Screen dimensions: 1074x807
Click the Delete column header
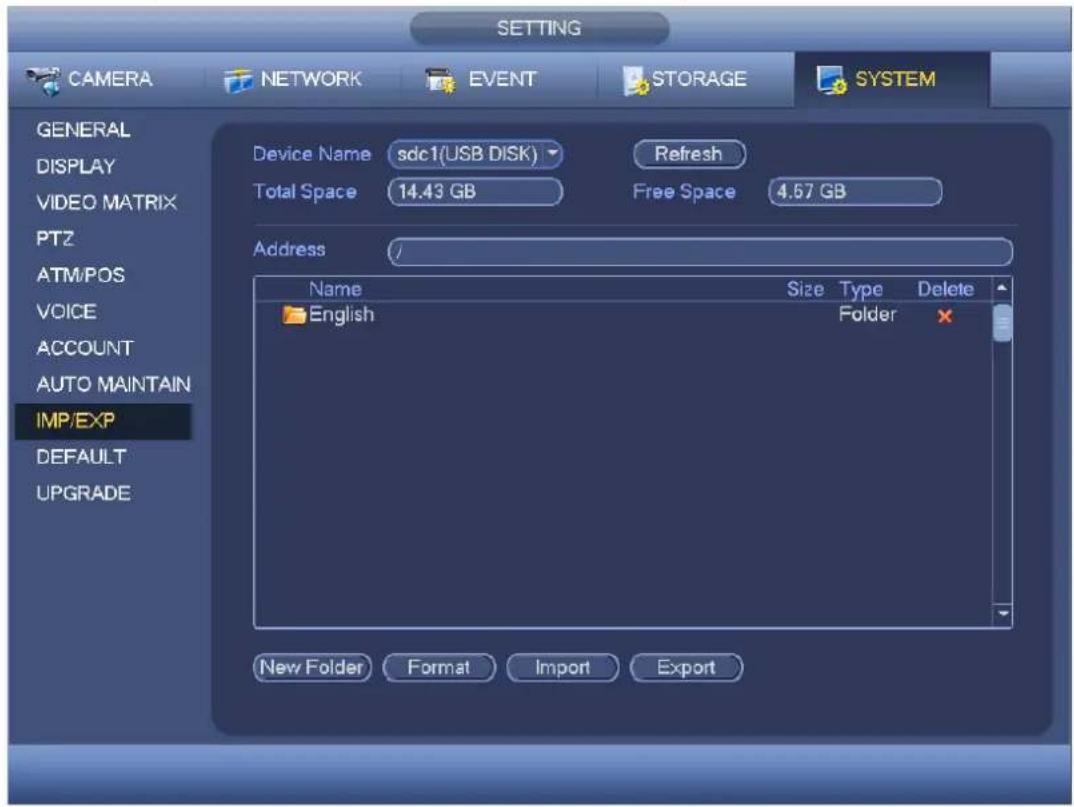[x=945, y=289]
